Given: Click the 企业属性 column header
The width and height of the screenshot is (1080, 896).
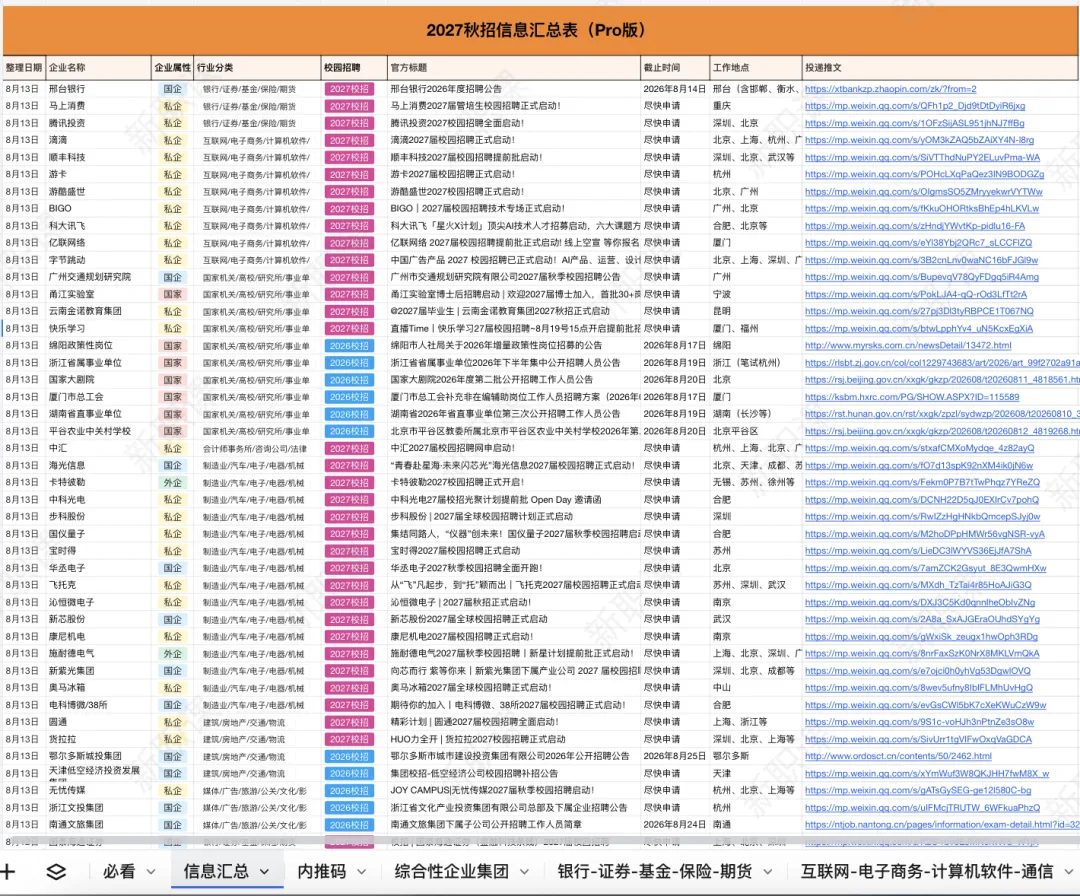Looking at the screenshot, I should [x=173, y=67].
